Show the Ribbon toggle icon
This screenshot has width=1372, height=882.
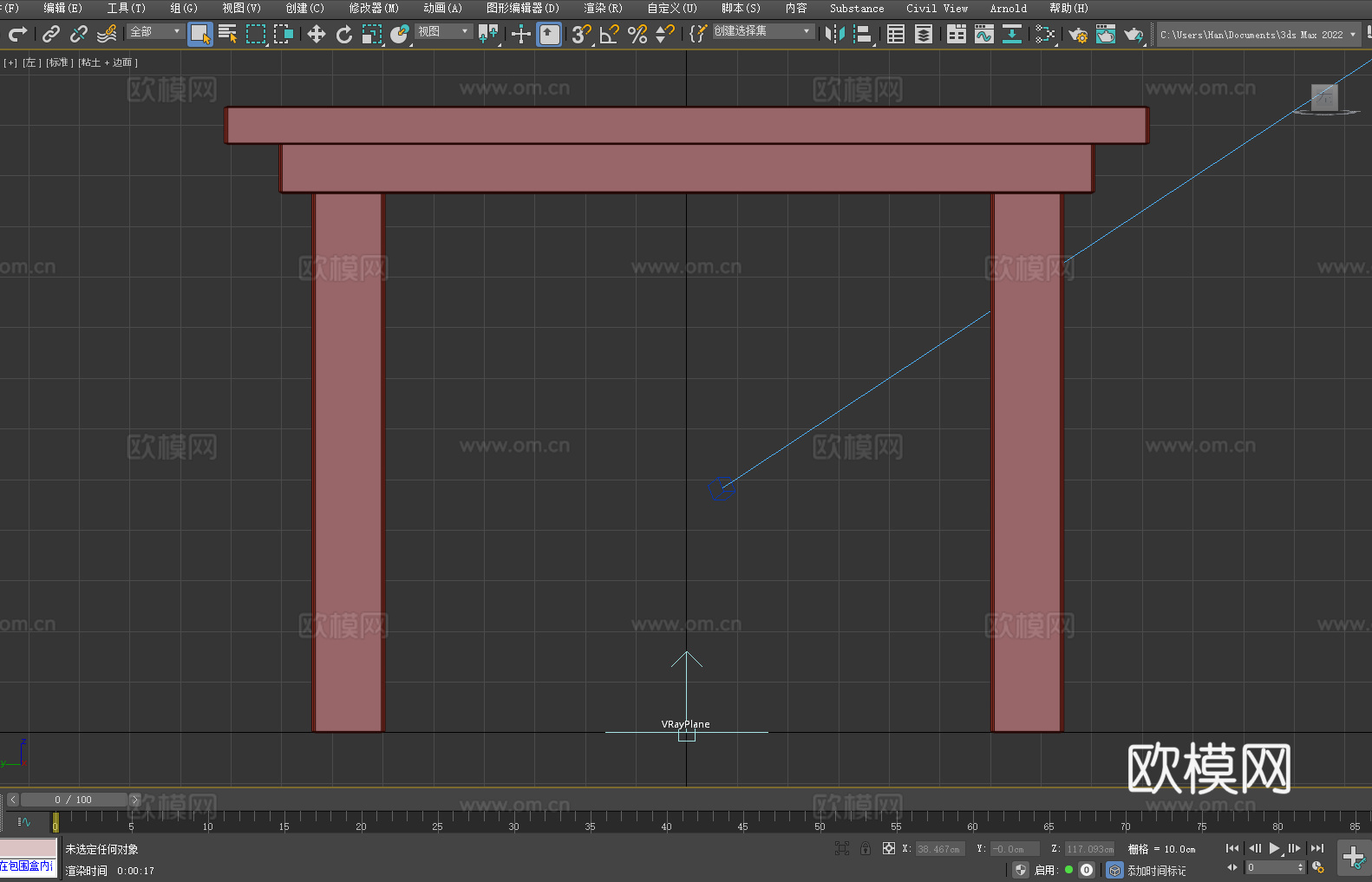(957, 34)
